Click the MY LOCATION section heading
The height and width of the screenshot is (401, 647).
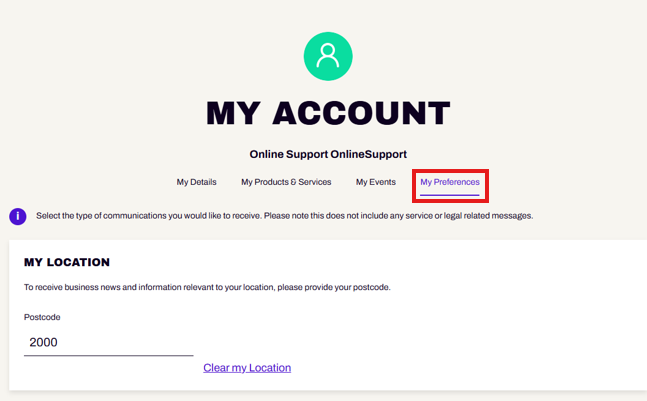(67, 262)
